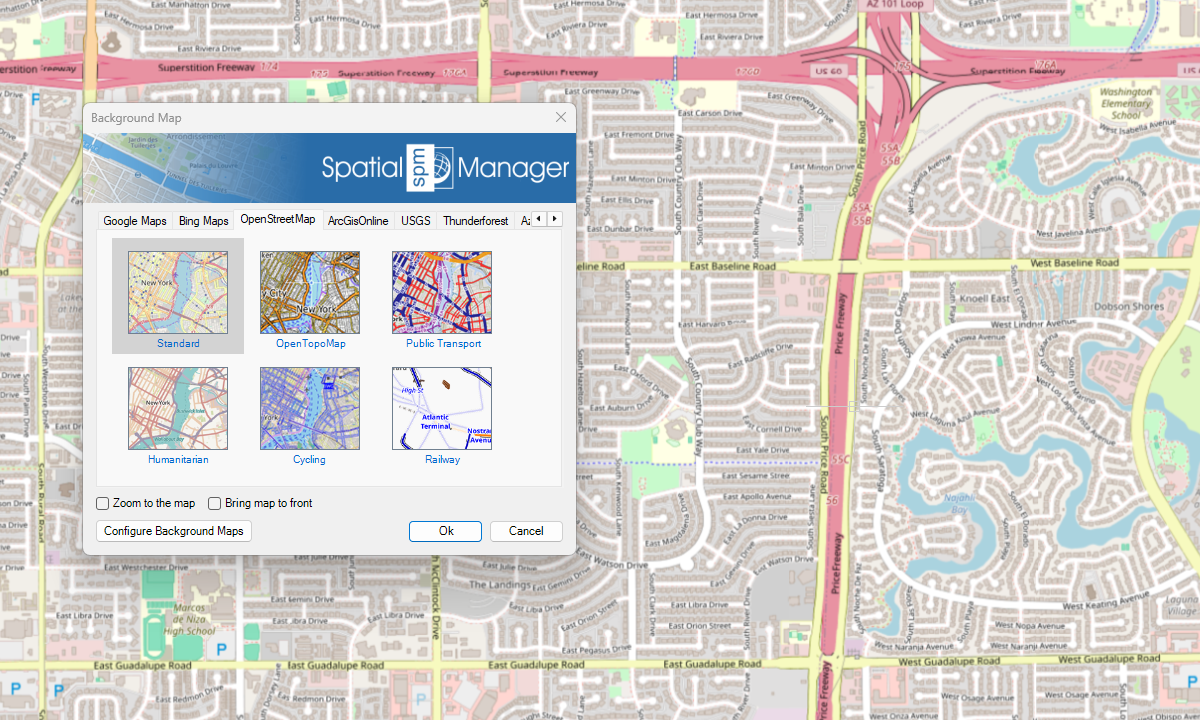Select the Humanitarian map thumbnail

[x=178, y=408]
